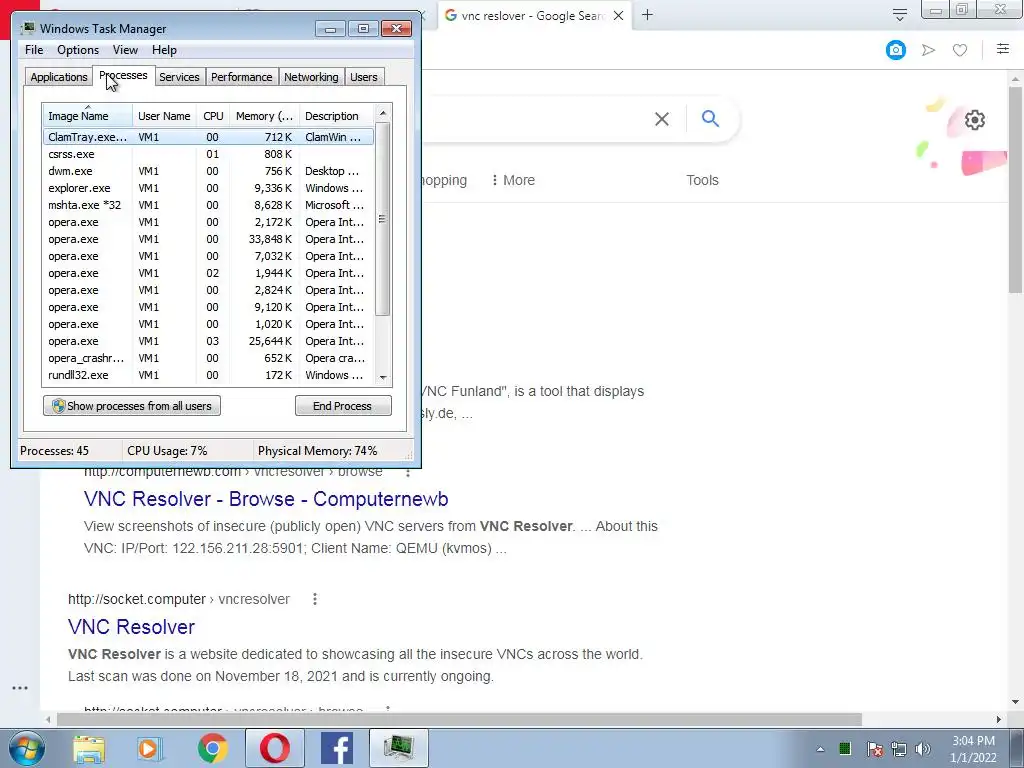Open the More search filter menu

513,180
